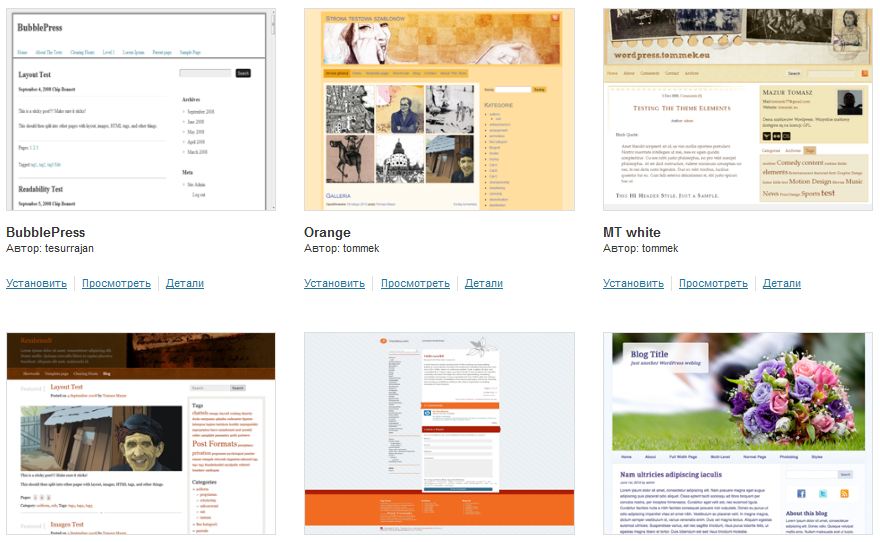Image resolution: width=880 pixels, height=542 pixels.
Task: Install the BubblePress theme
Action: 36,283
